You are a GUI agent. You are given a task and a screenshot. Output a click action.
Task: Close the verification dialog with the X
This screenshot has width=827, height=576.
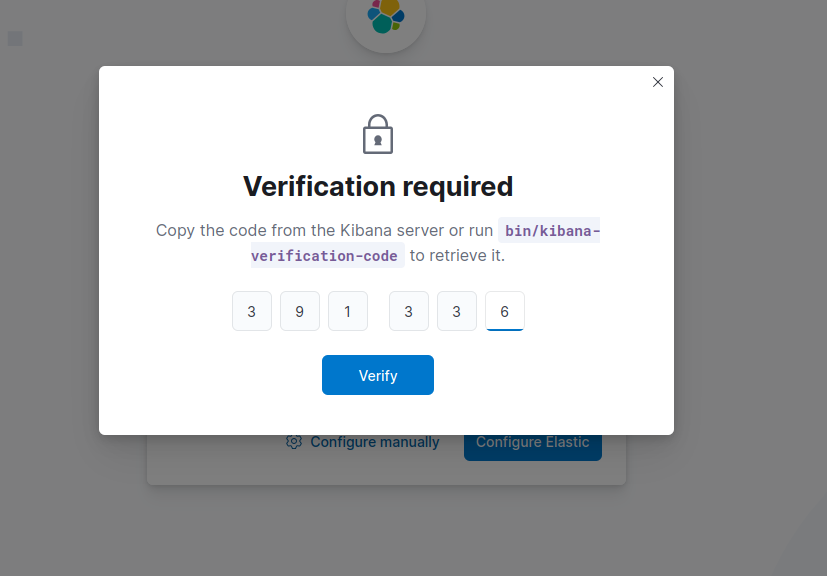[657, 82]
